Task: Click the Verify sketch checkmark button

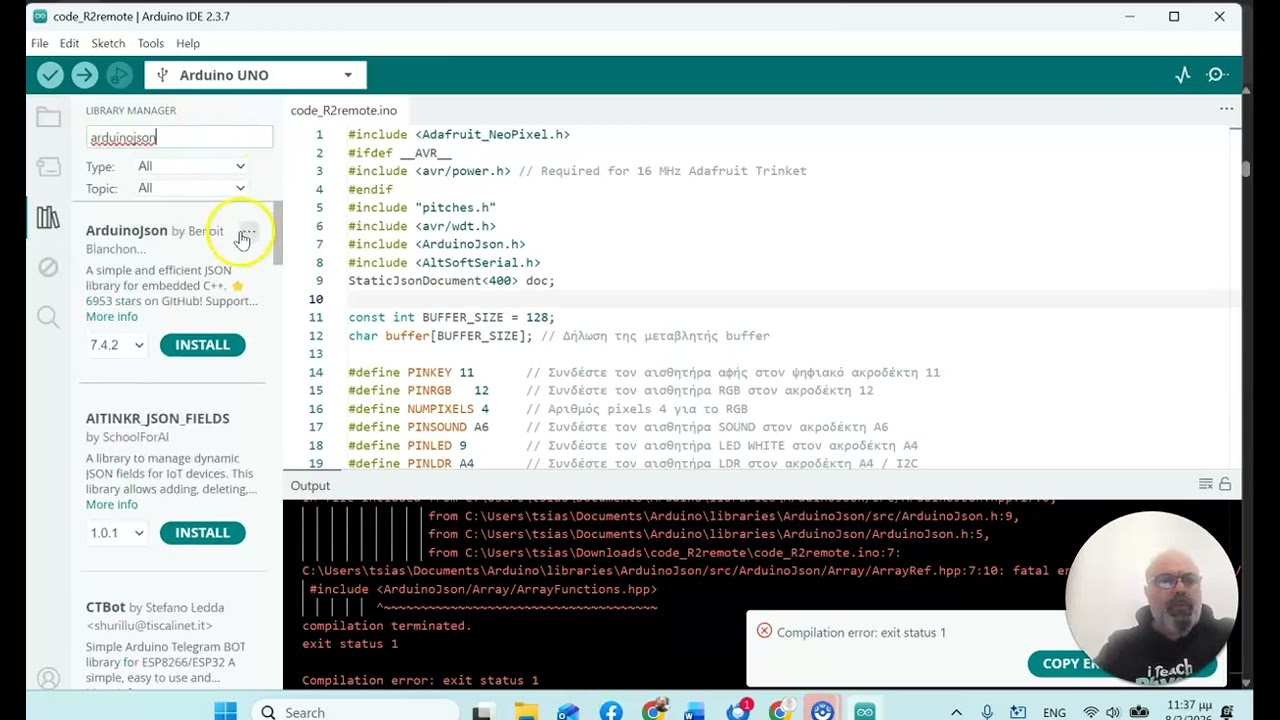Action: (50, 75)
